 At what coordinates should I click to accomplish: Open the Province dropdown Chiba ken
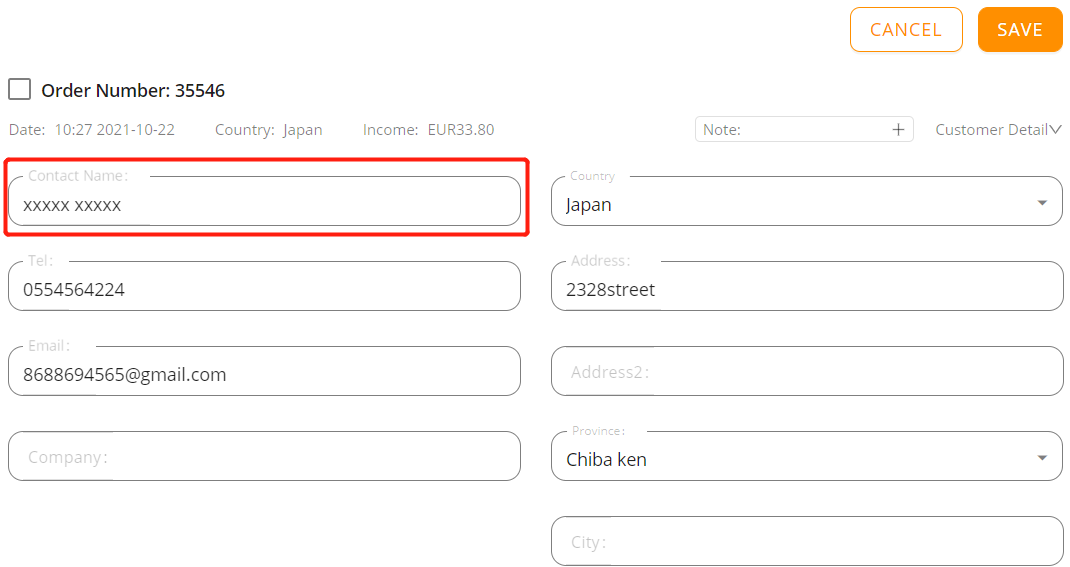coord(807,456)
